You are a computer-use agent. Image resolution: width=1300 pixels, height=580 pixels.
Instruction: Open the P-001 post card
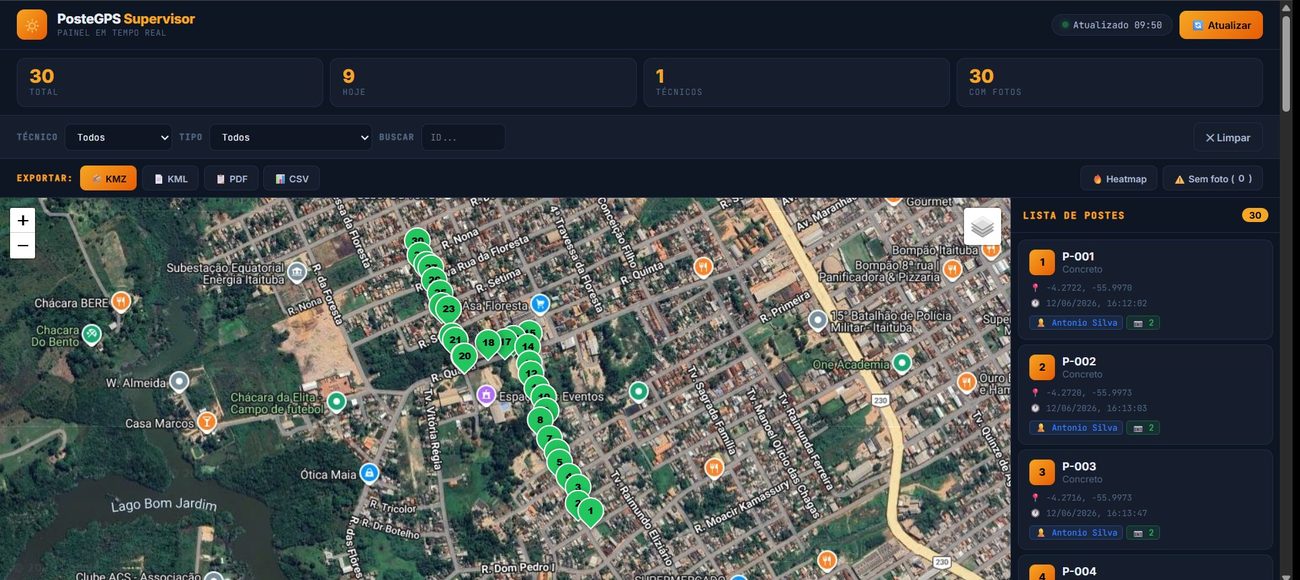click(x=1144, y=289)
